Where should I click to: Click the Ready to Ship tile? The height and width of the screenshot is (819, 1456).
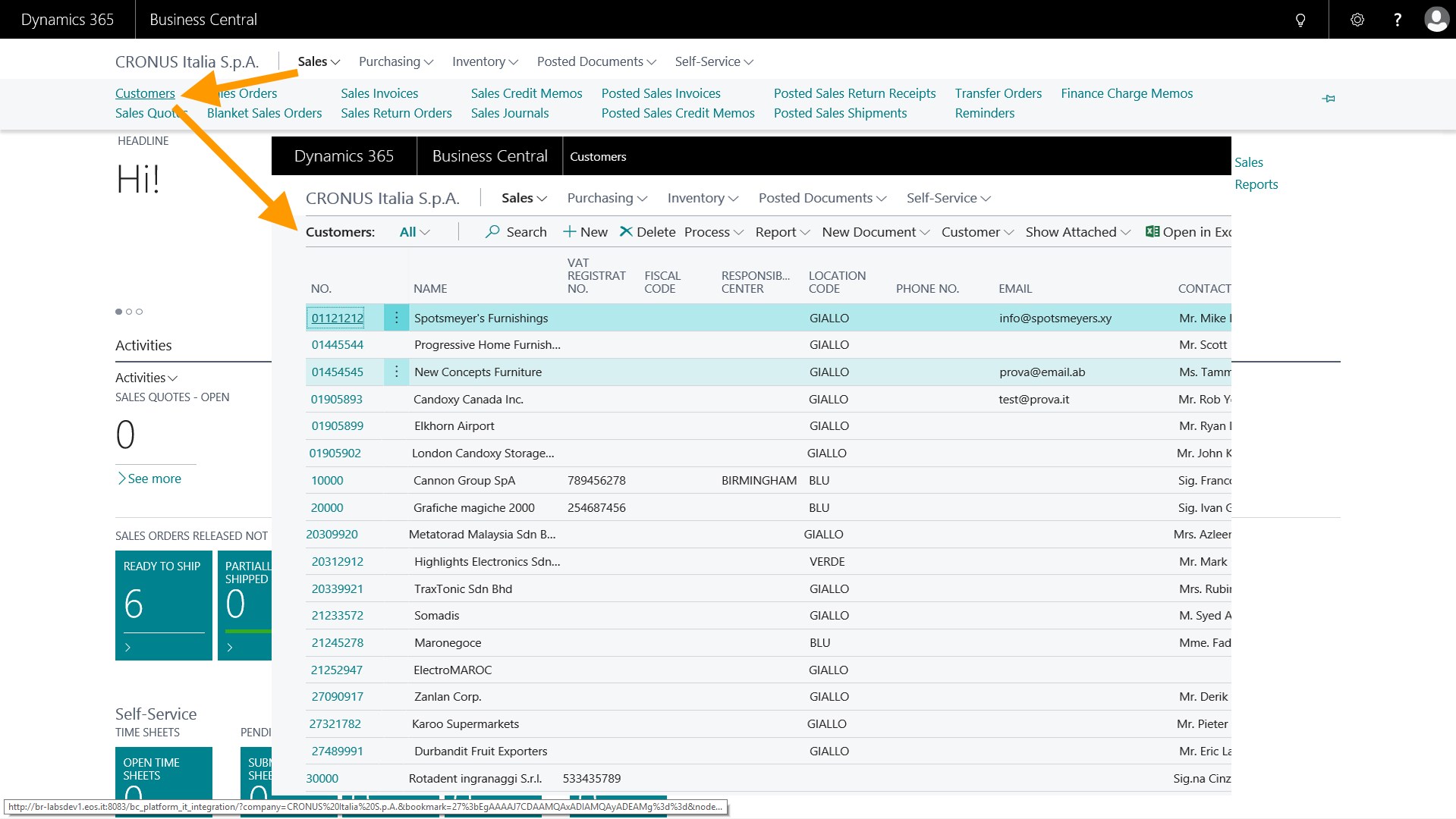pyautogui.click(x=164, y=606)
